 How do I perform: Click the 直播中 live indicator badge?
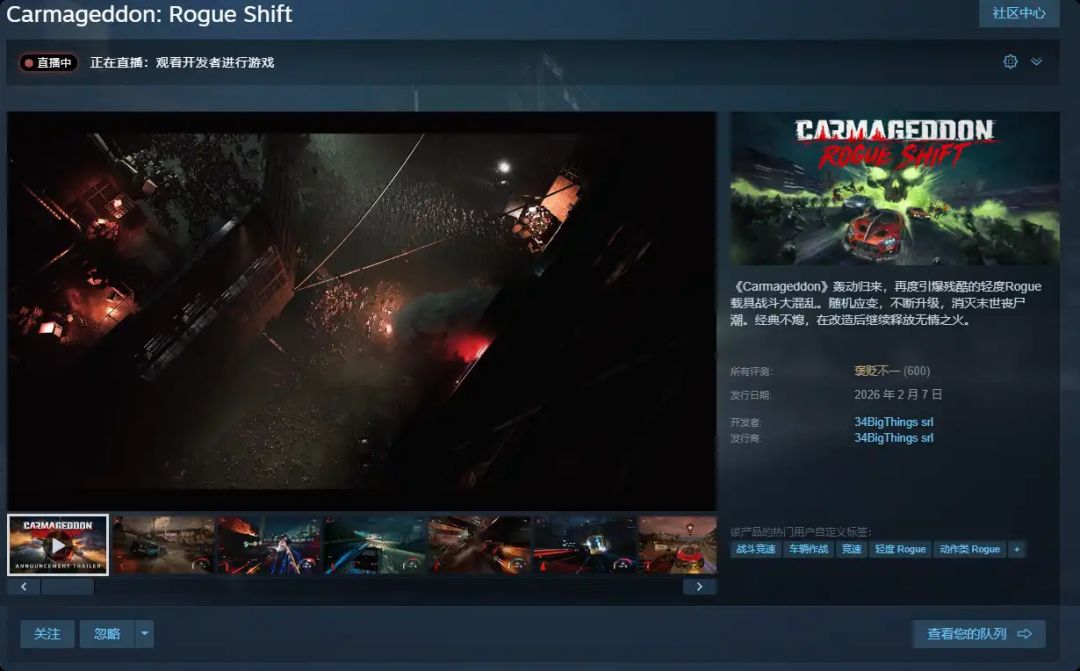click(x=48, y=63)
